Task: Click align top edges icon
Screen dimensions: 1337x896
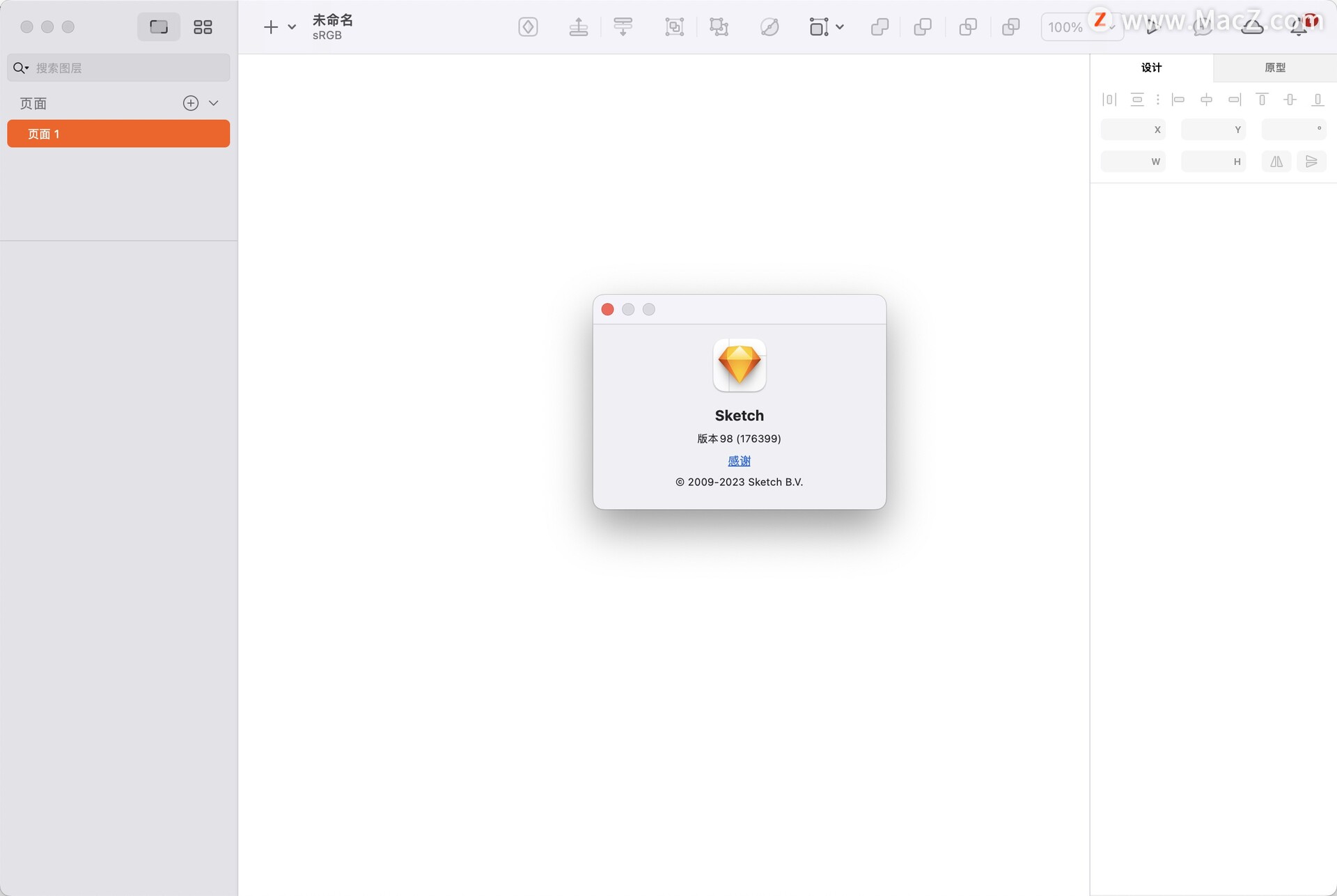Action: (1262, 100)
